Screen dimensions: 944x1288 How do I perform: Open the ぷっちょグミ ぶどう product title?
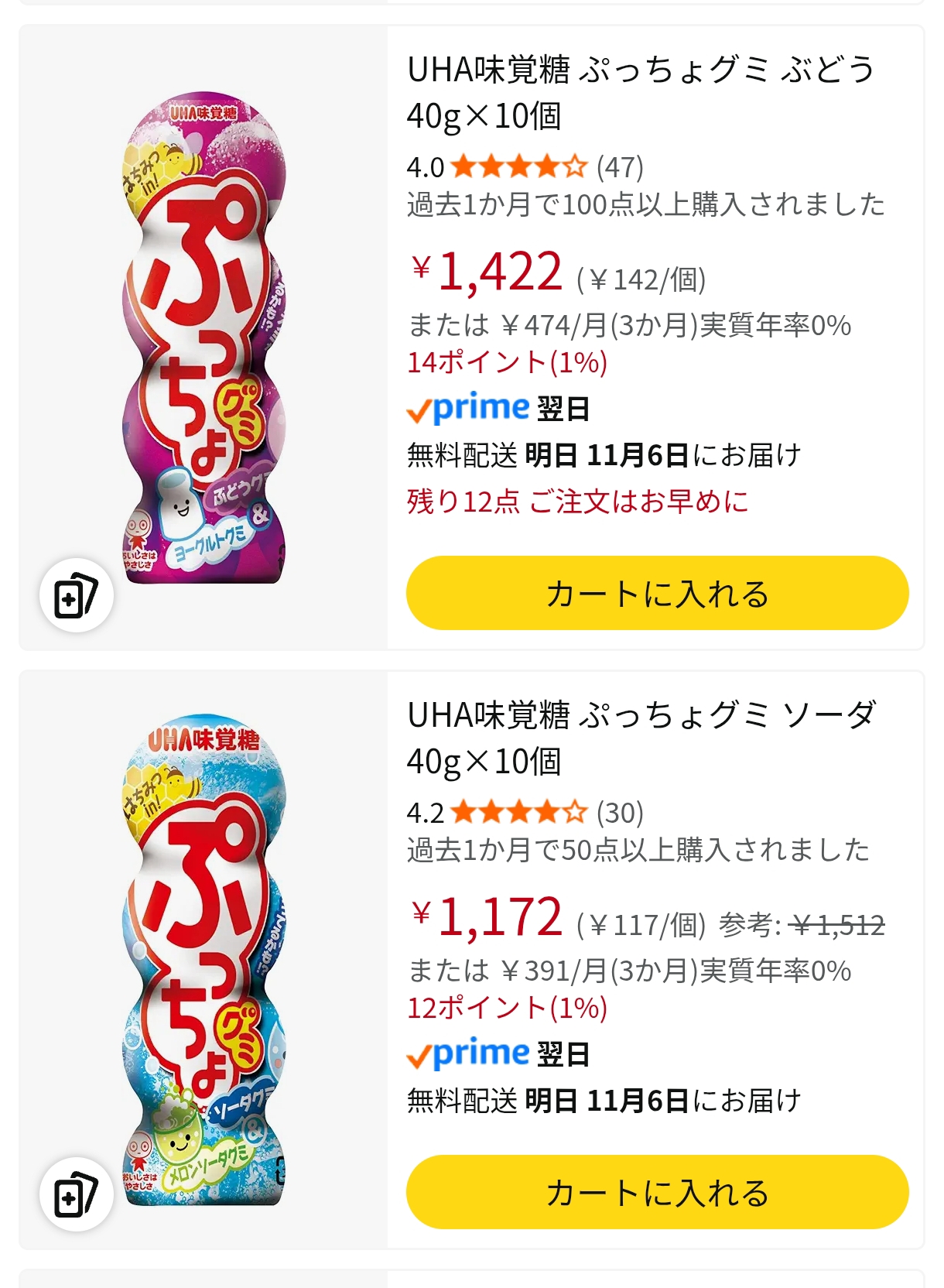click(641, 92)
